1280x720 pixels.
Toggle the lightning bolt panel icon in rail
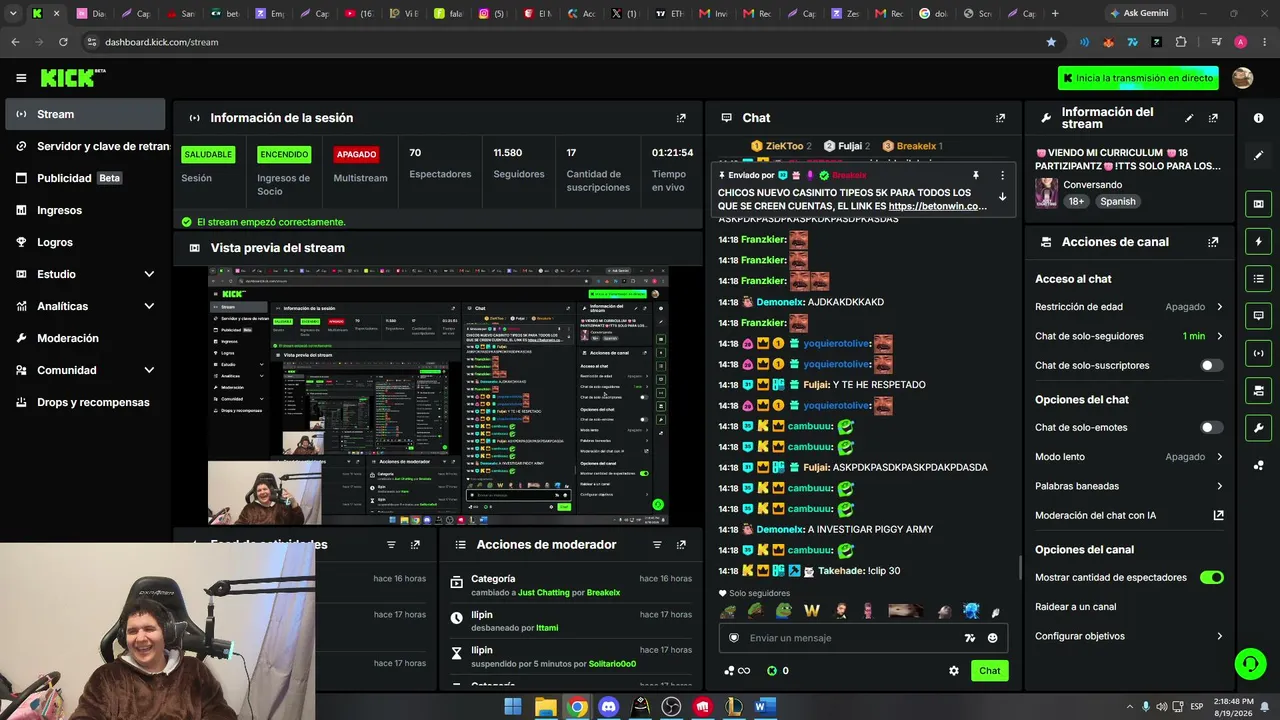(x=1258, y=241)
